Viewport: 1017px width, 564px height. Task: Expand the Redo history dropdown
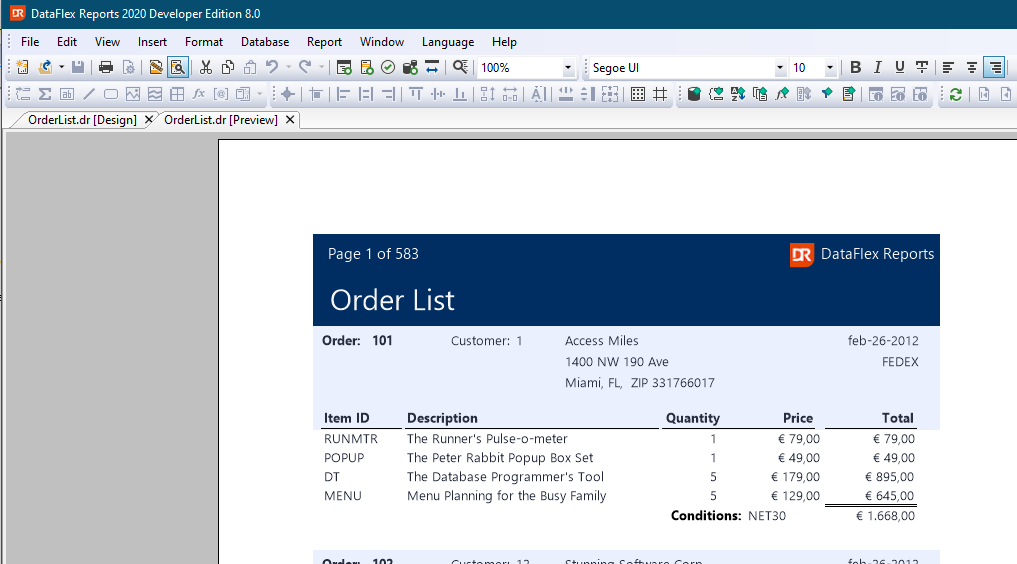point(321,67)
